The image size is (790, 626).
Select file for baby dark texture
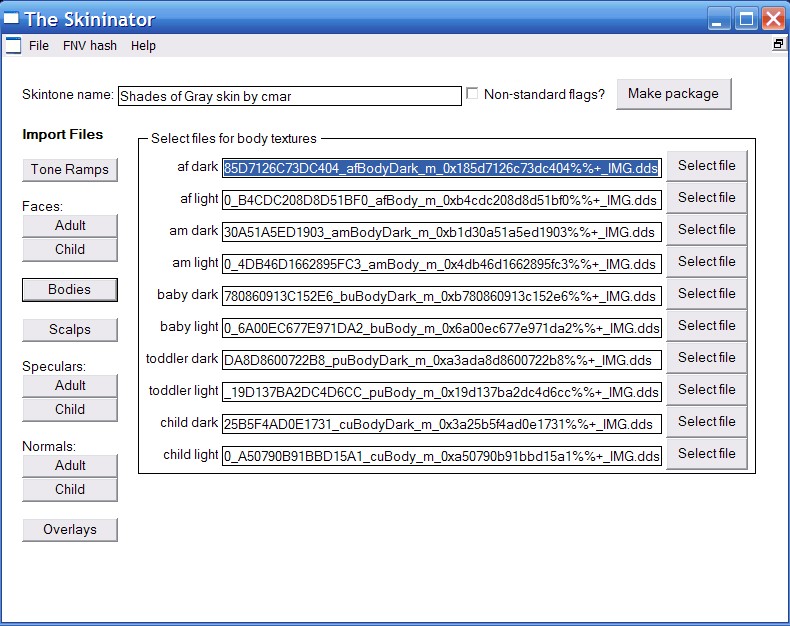[706, 294]
